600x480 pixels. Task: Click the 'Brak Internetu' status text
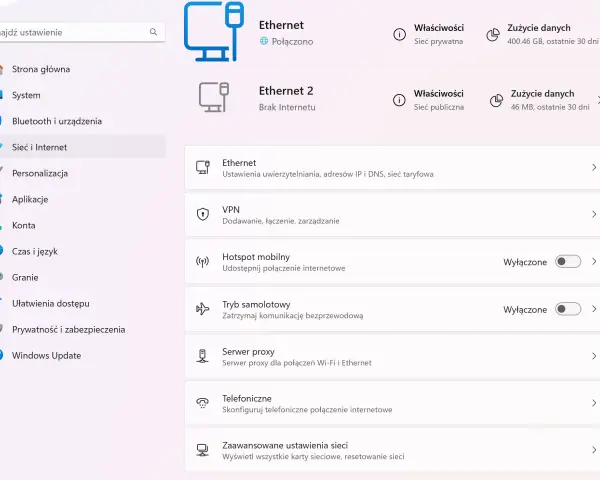(287, 107)
